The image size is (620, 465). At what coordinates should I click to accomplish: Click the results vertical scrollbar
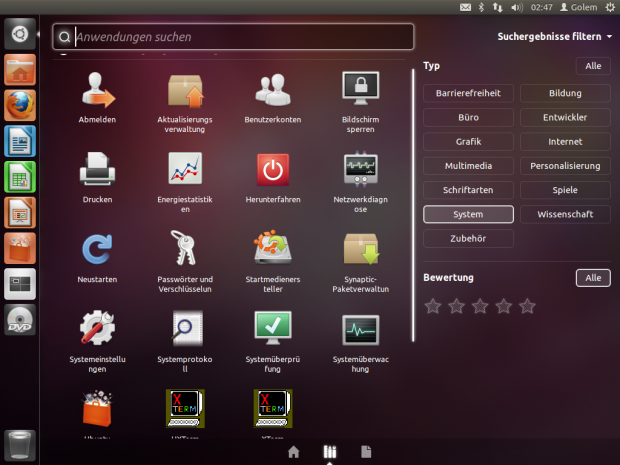pyautogui.click(x=413, y=205)
